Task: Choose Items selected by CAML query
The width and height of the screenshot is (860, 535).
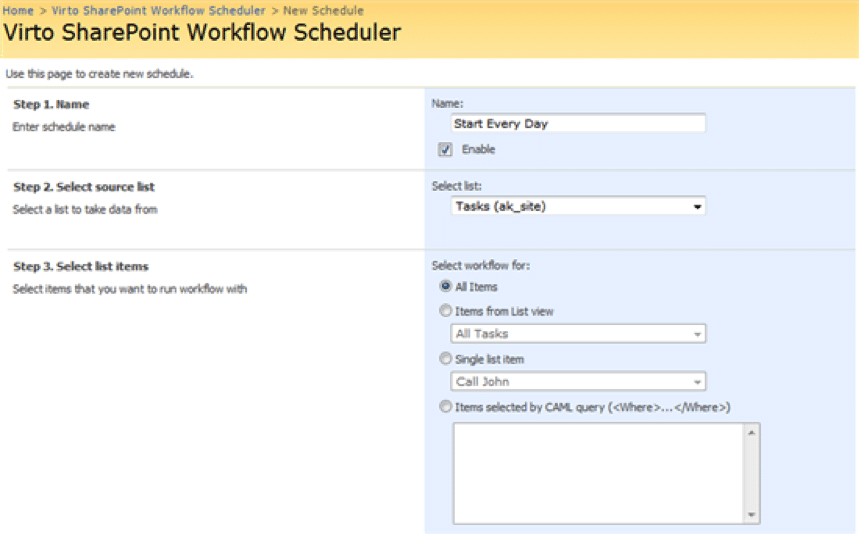Action: tap(445, 407)
